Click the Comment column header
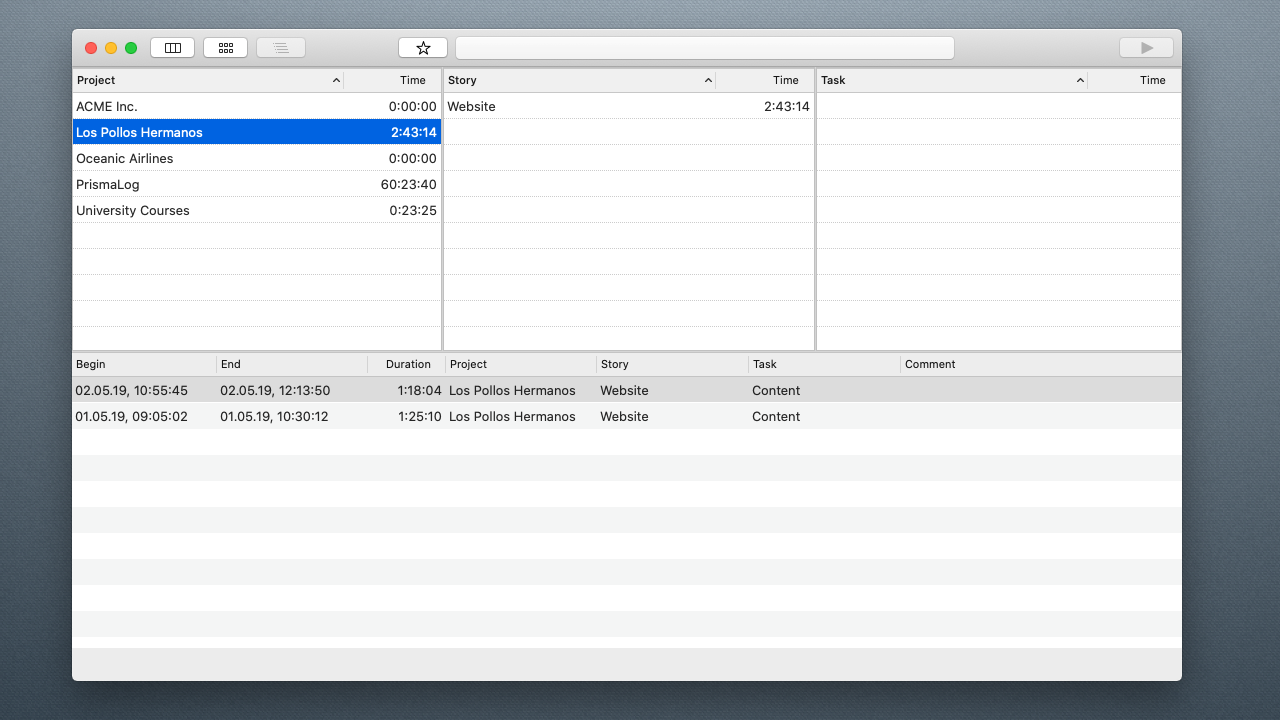This screenshot has width=1280, height=720. click(1041, 364)
